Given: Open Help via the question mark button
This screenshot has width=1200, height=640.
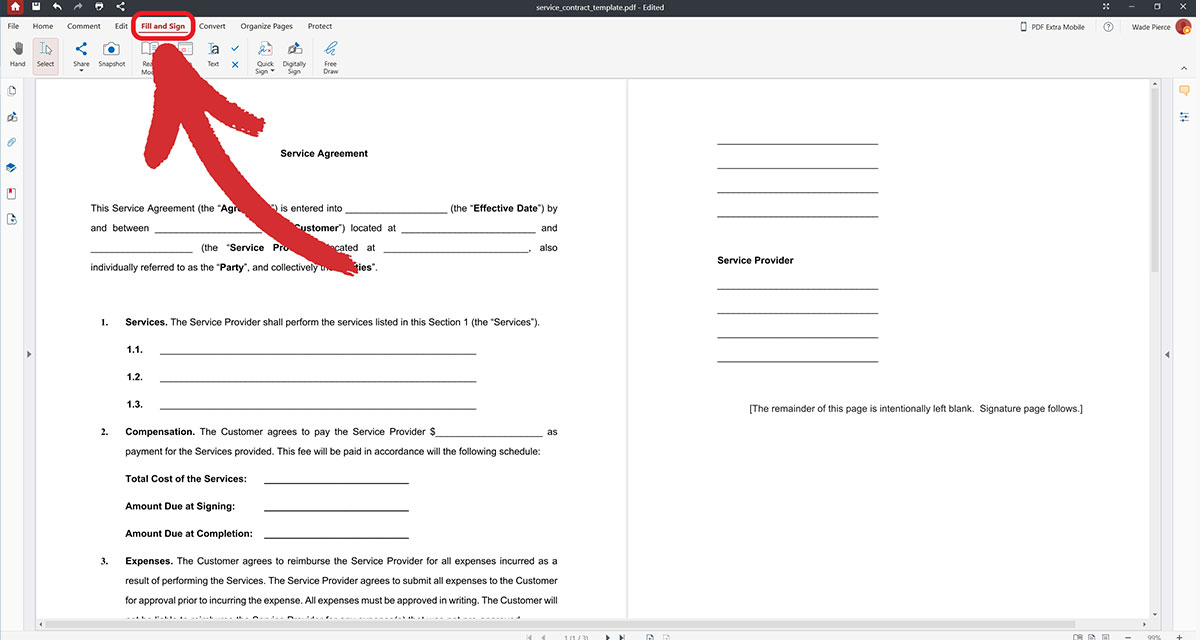Looking at the screenshot, I should click(x=1108, y=27).
